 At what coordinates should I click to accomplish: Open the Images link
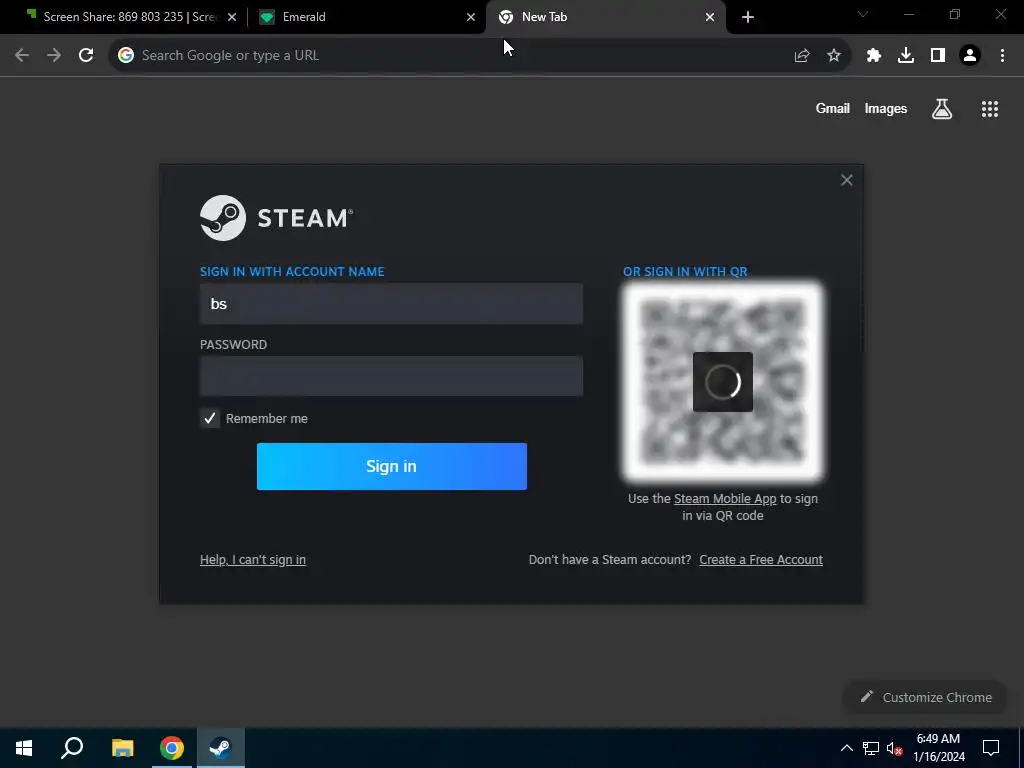(x=886, y=108)
